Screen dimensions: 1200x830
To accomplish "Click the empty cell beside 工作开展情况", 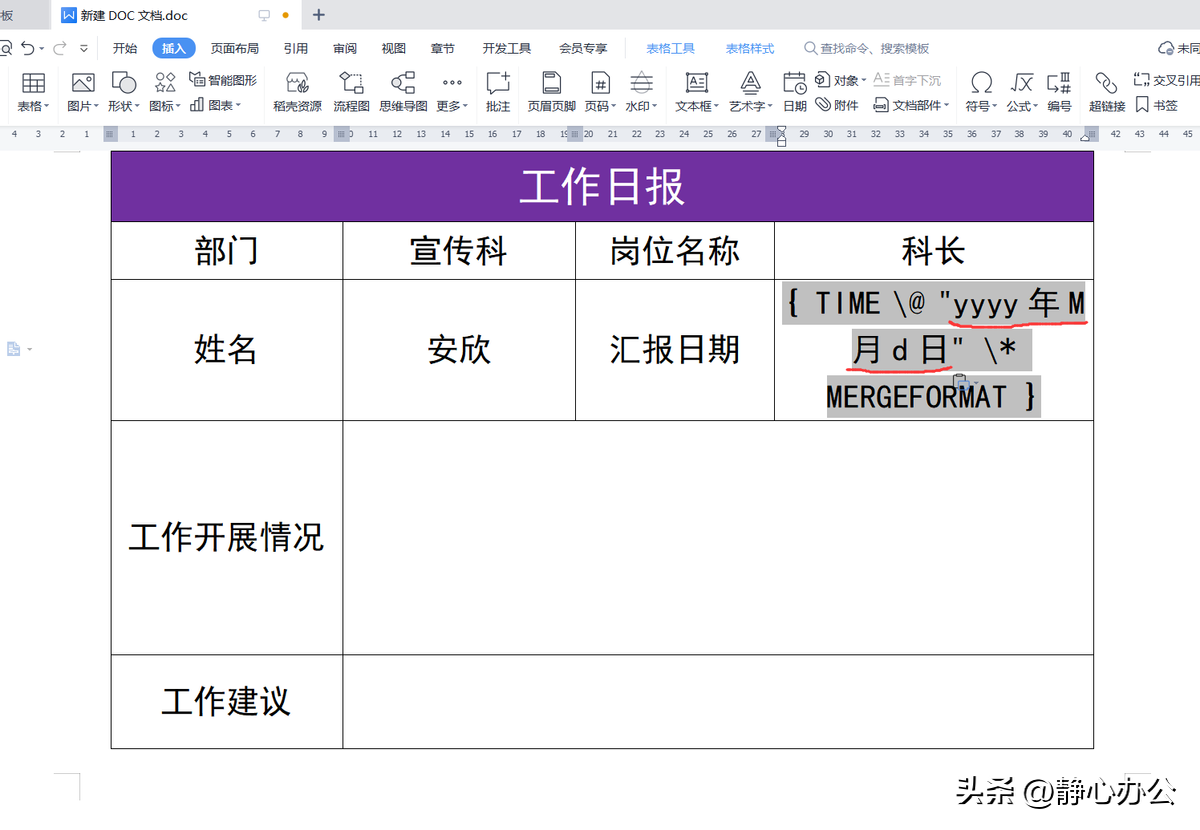I will pos(718,538).
